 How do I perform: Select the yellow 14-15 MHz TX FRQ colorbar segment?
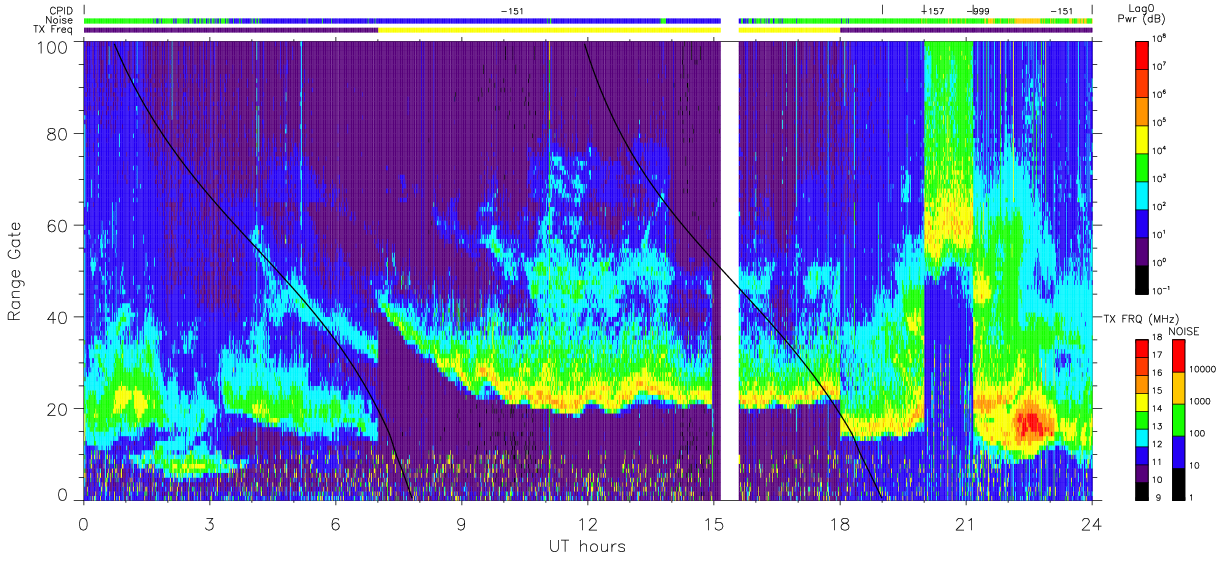coord(1142,401)
